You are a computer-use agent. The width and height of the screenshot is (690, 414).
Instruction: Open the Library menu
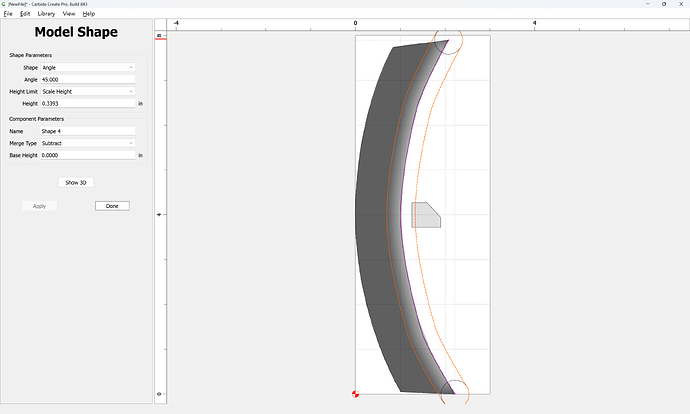46,14
